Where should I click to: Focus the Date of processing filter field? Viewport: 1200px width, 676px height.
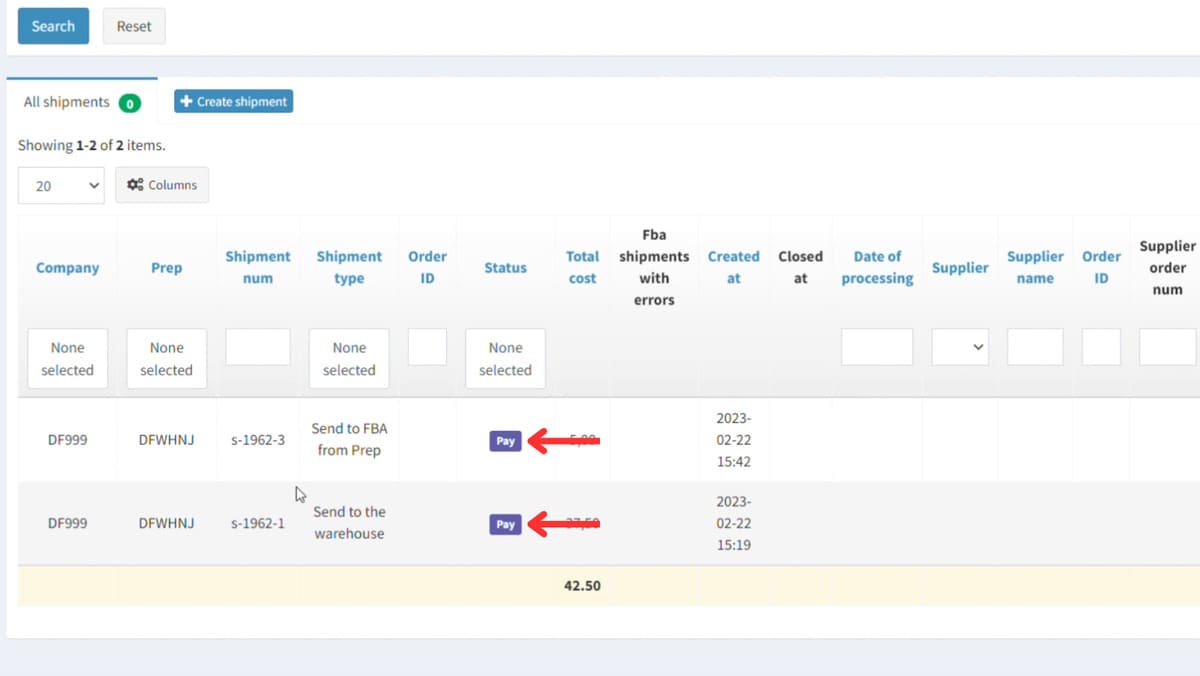point(877,347)
